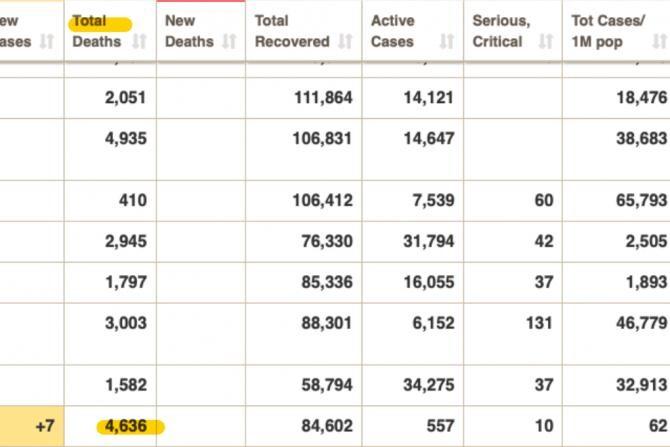Click the +7 new cases cell
This screenshot has width=670, height=447.
(x=44, y=426)
